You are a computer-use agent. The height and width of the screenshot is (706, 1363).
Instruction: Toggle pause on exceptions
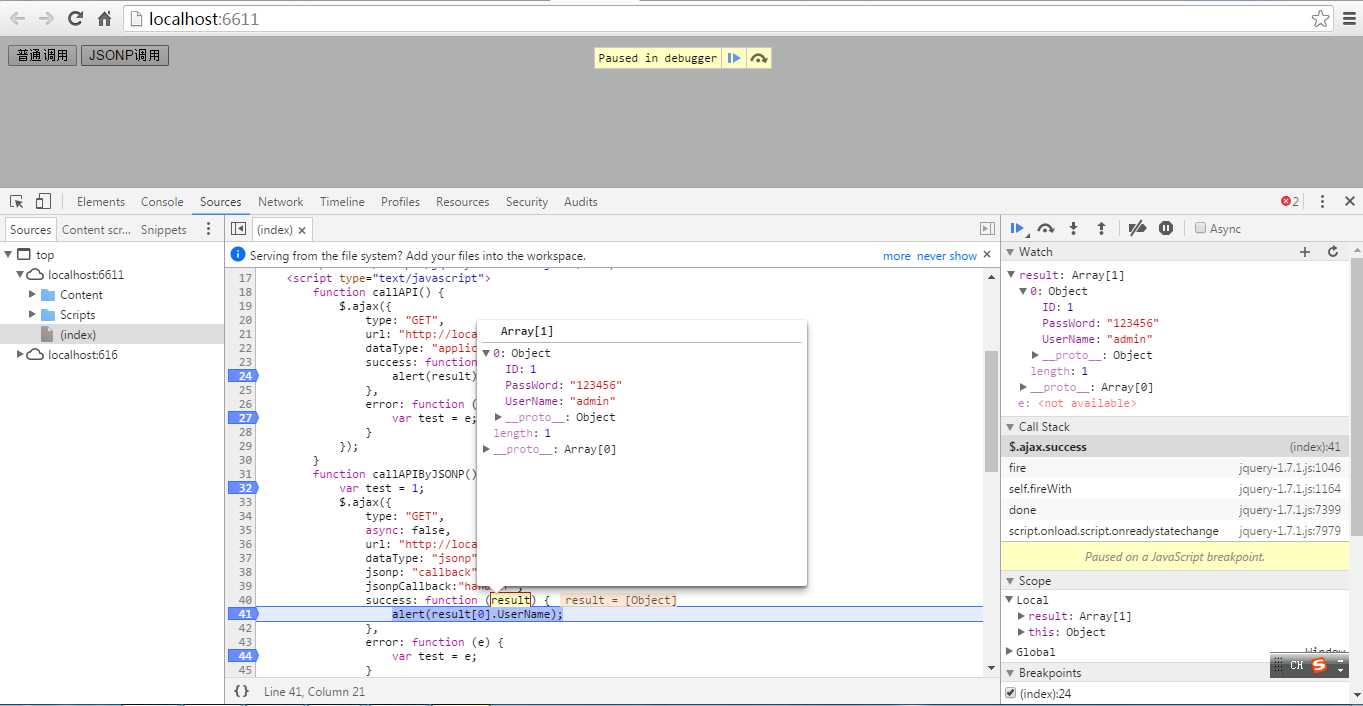pyautogui.click(x=1166, y=228)
